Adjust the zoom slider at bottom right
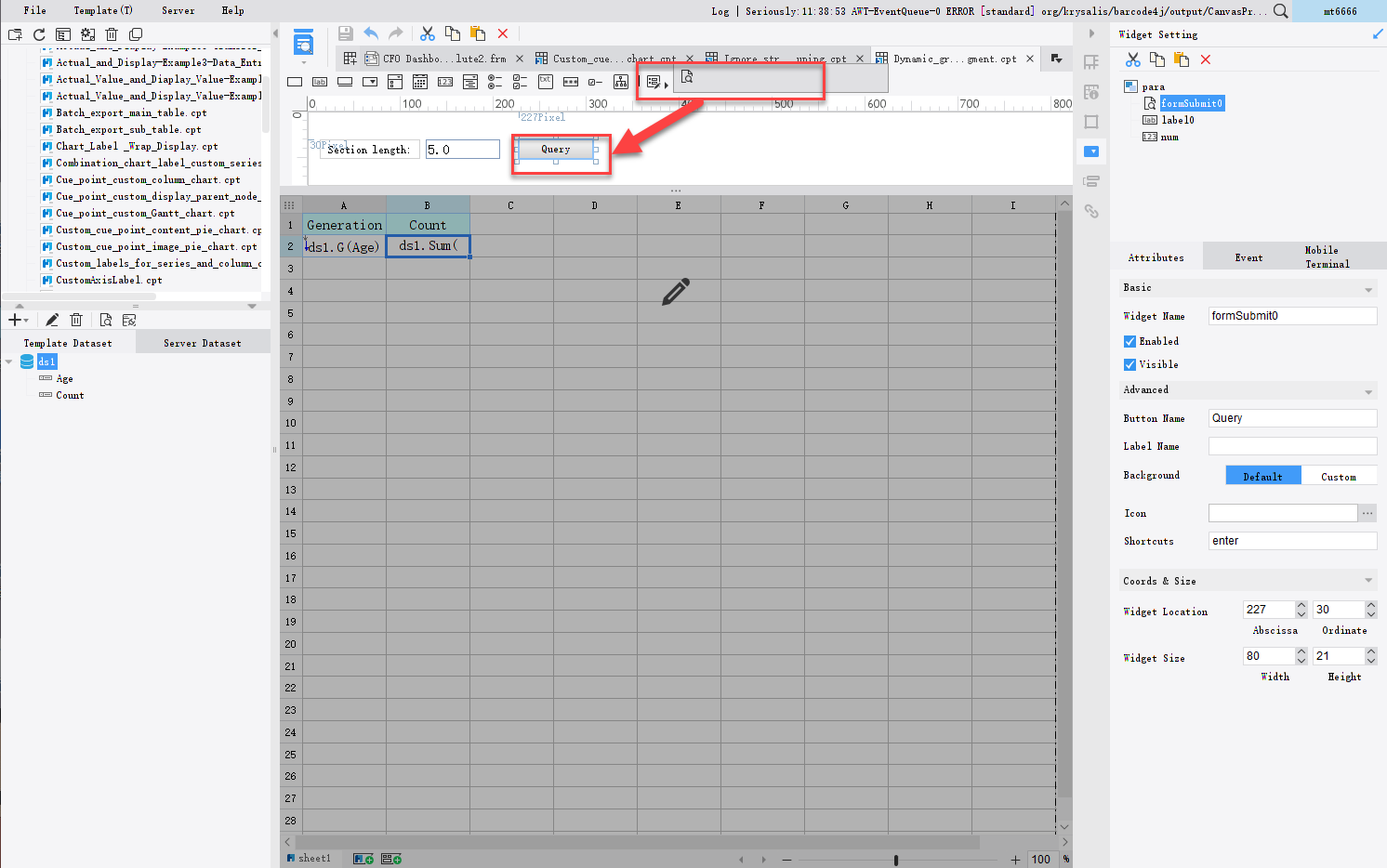This screenshot has width=1387, height=868. click(895, 859)
